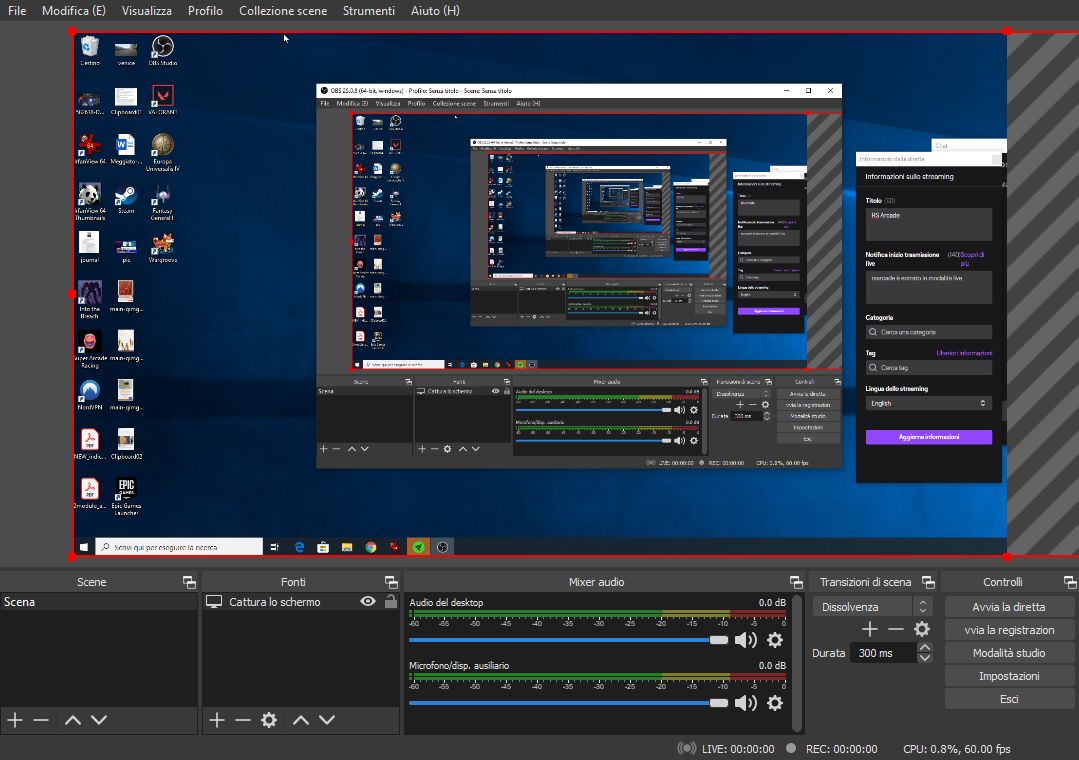
Task: Add a new source with plus icon in Fonti
Action: point(216,720)
